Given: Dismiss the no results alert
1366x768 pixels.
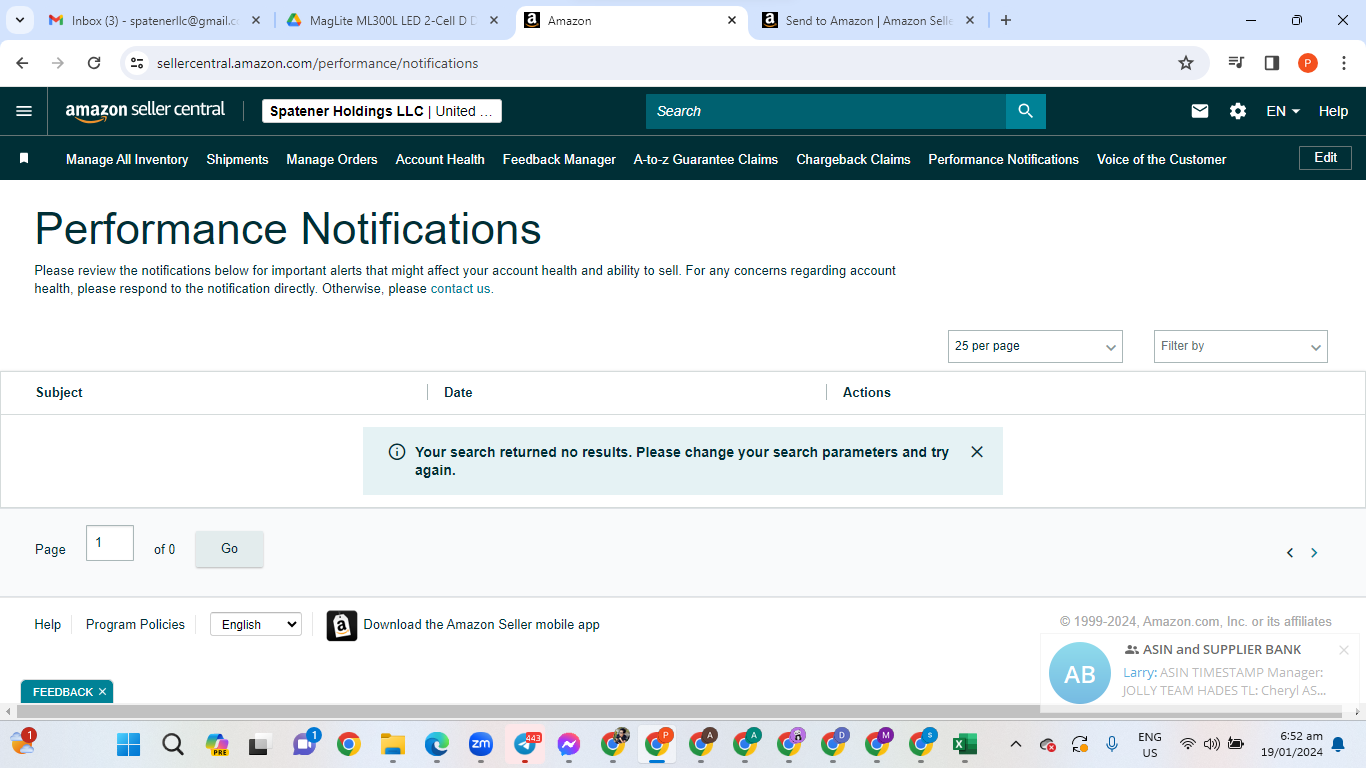Looking at the screenshot, I should pos(977,452).
